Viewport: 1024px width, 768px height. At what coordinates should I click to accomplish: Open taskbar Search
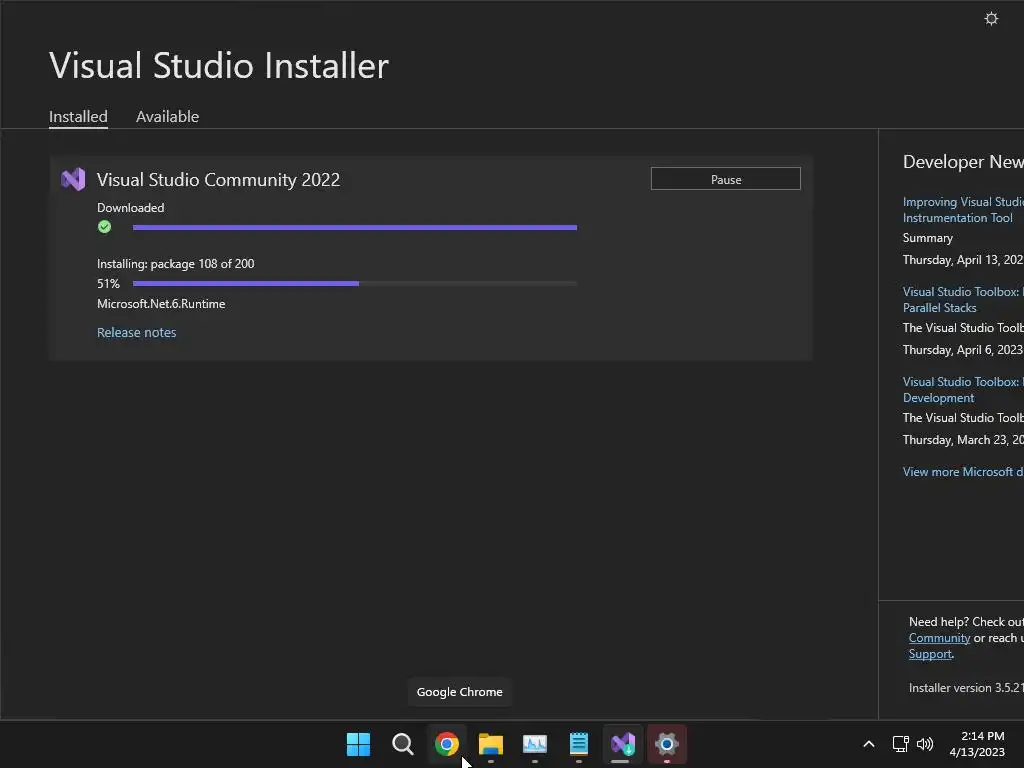click(402, 744)
